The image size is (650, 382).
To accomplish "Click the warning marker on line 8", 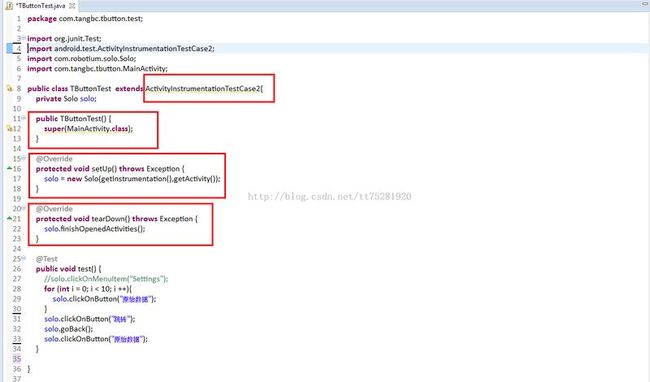I will (9, 88).
